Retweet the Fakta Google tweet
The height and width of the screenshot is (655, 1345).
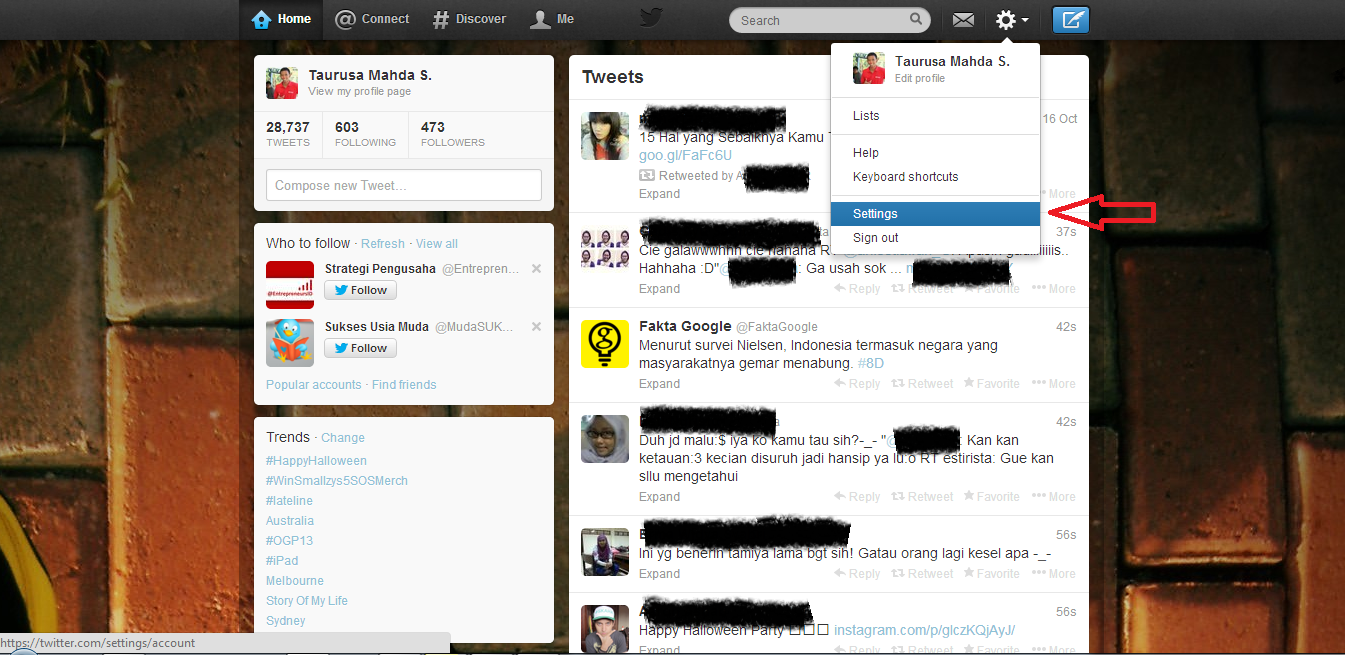(x=922, y=384)
